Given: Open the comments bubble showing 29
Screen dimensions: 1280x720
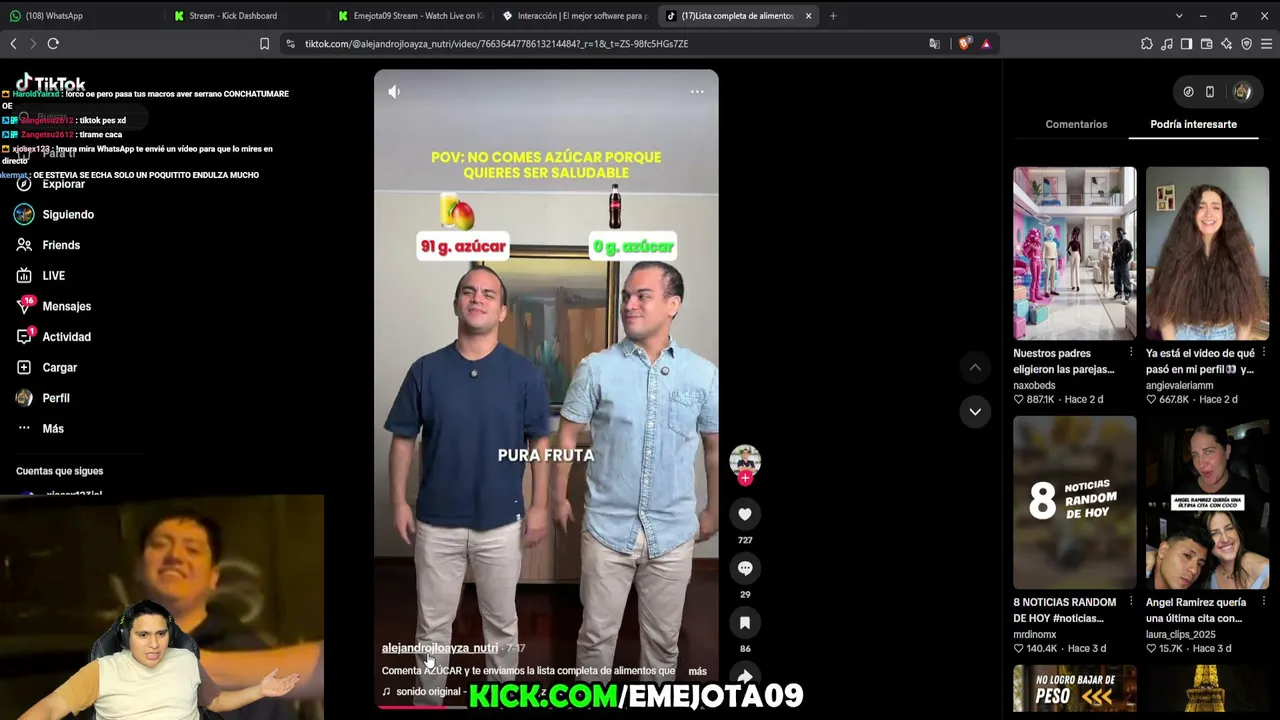Looking at the screenshot, I should [745, 568].
